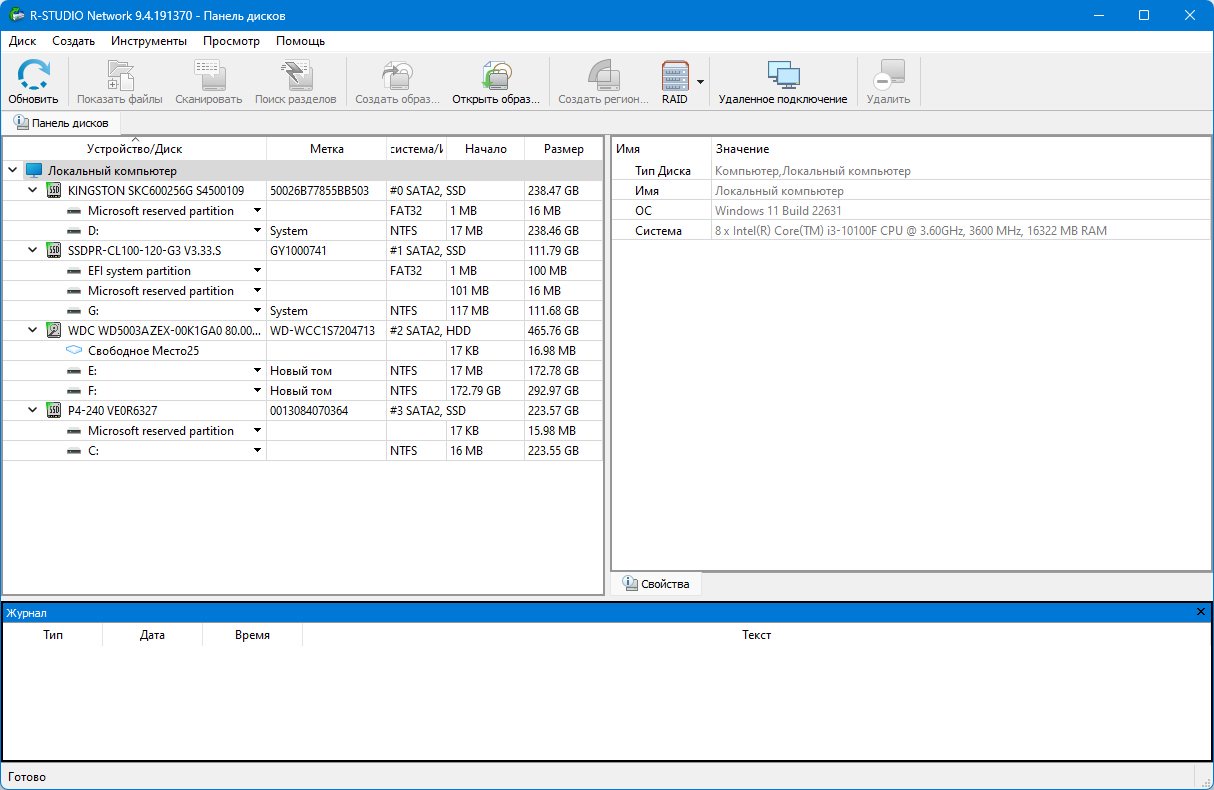Select the KINGSTON SKC600256G drive icon
The height and width of the screenshot is (790, 1214).
pyautogui.click(x=54, y=190)
